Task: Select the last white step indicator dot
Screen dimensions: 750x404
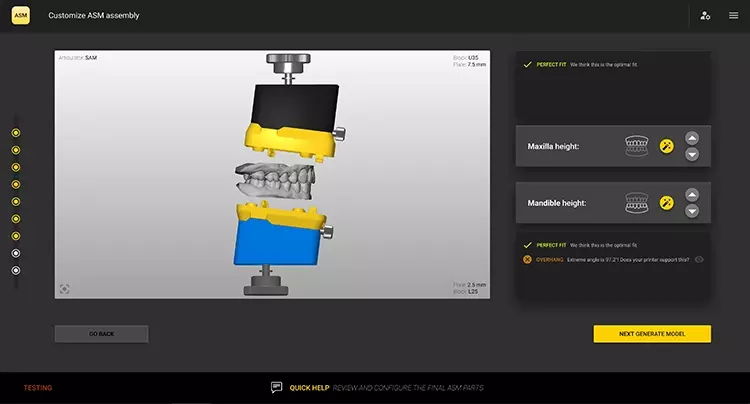Action: click(16, 271)
